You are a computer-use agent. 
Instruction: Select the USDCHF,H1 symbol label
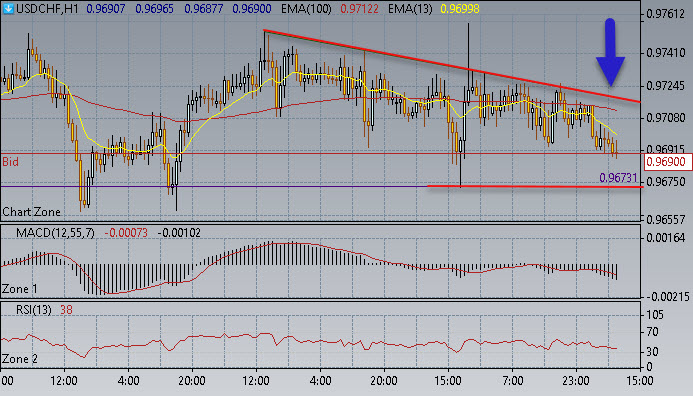pyautogui.click(x=47, y=9)
